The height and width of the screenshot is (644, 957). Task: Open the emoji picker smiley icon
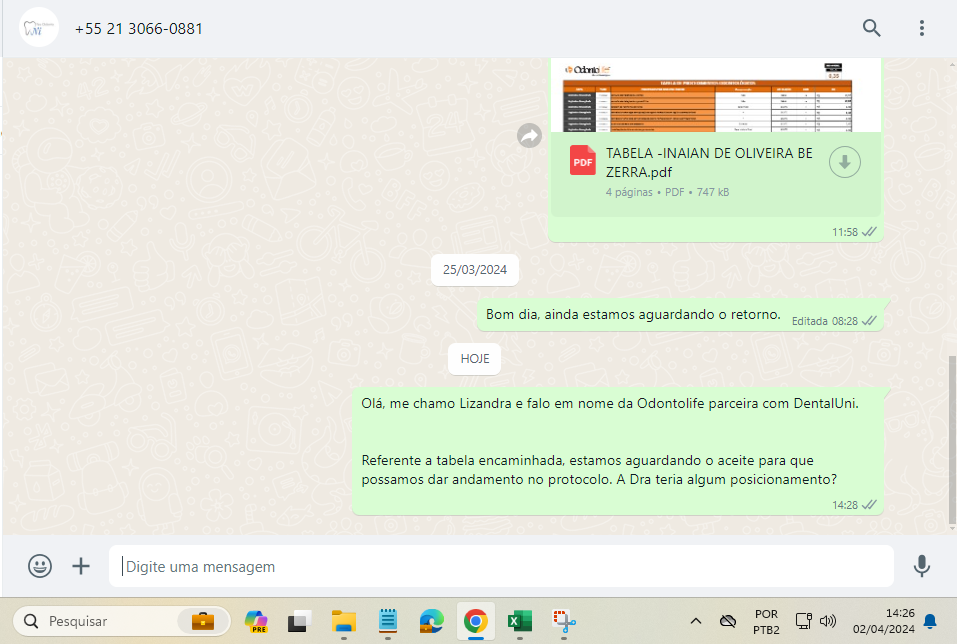coord(40,566)
